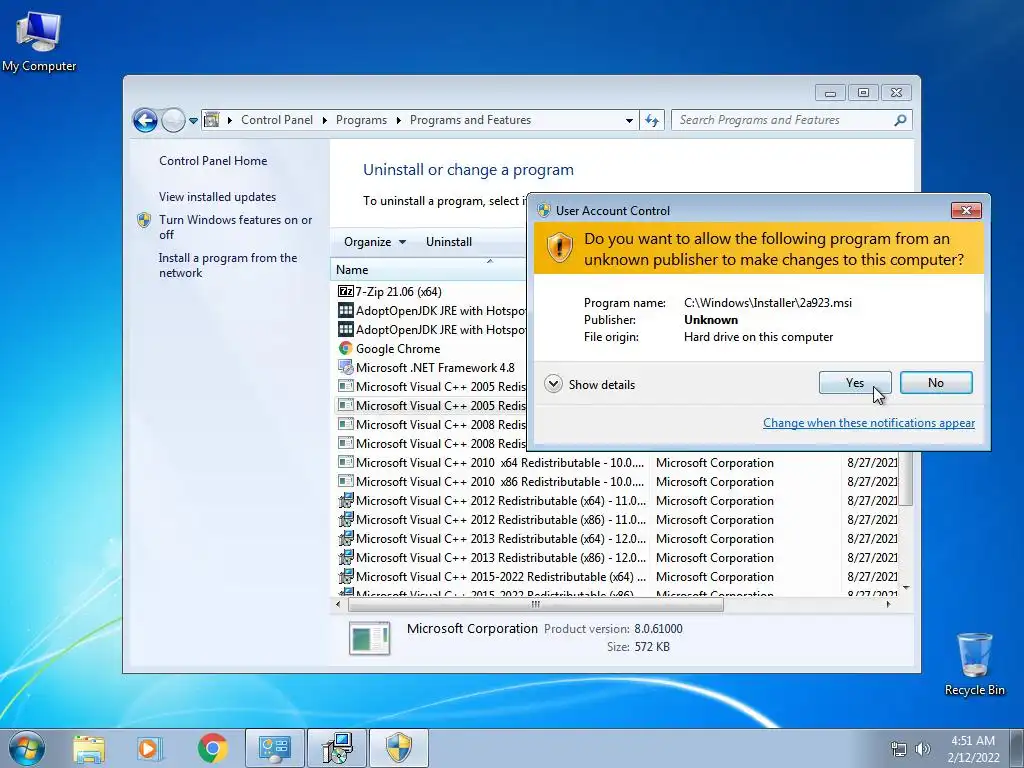Click Yes in User Account Control
The width and height of the screenshot is (1024, 768).
click(x=855, y=383)
